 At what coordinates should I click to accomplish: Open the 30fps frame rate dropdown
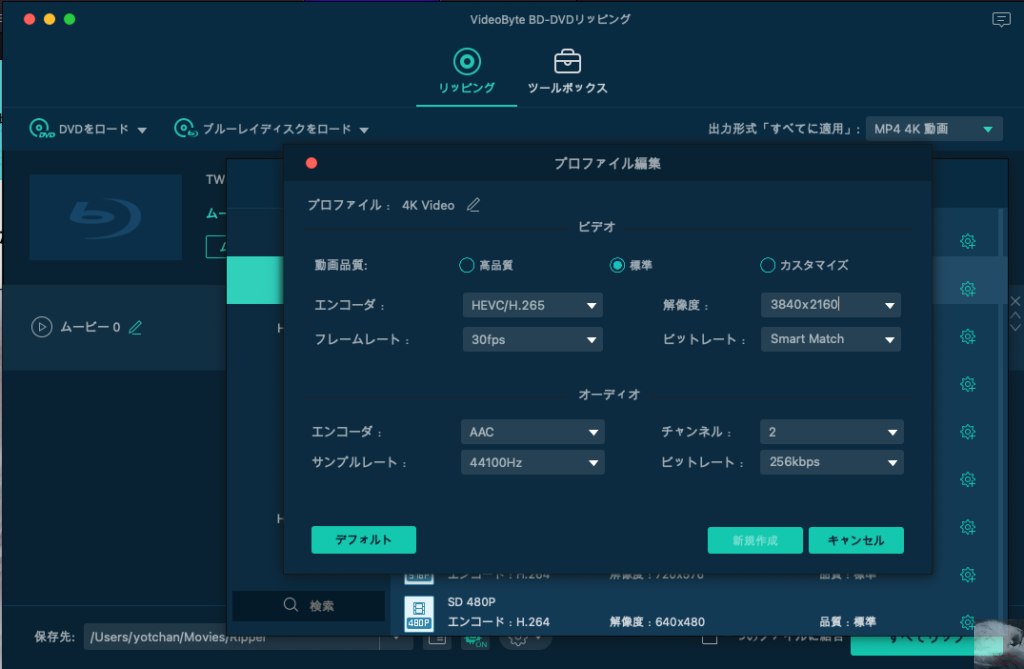click(532, 340)
